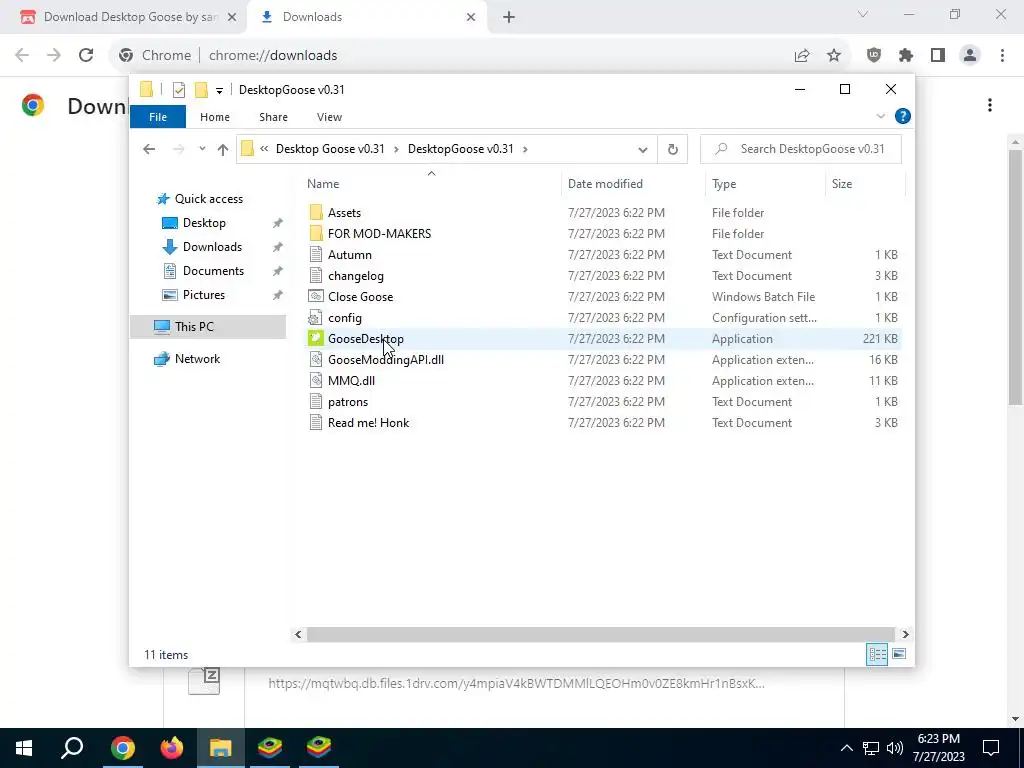Image resolution: width=1024 pixels, height=768 pixels.
Task: Open the address bar history dropdown
Action: 643,149
